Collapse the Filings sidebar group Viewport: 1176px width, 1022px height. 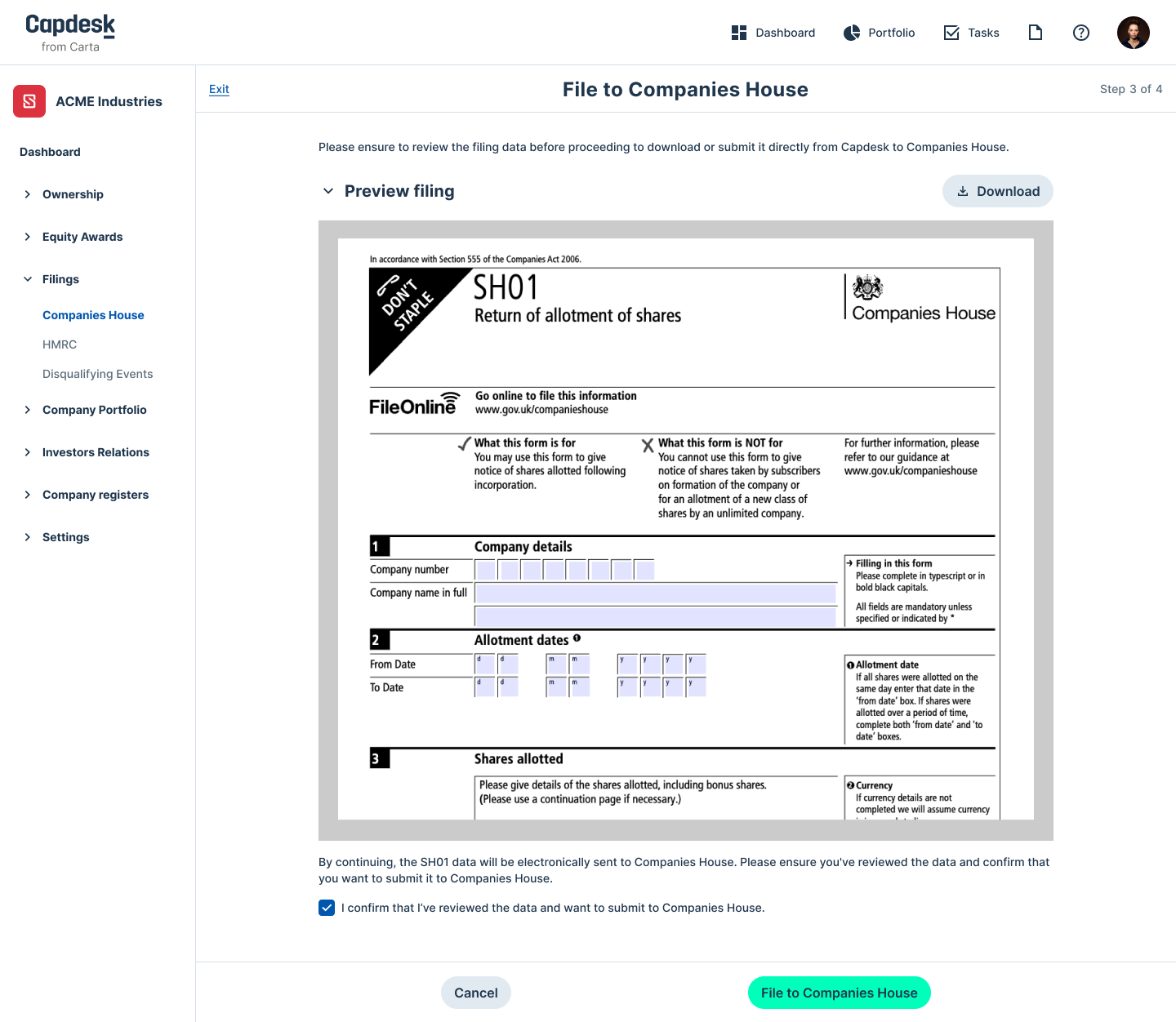point(60,279)
